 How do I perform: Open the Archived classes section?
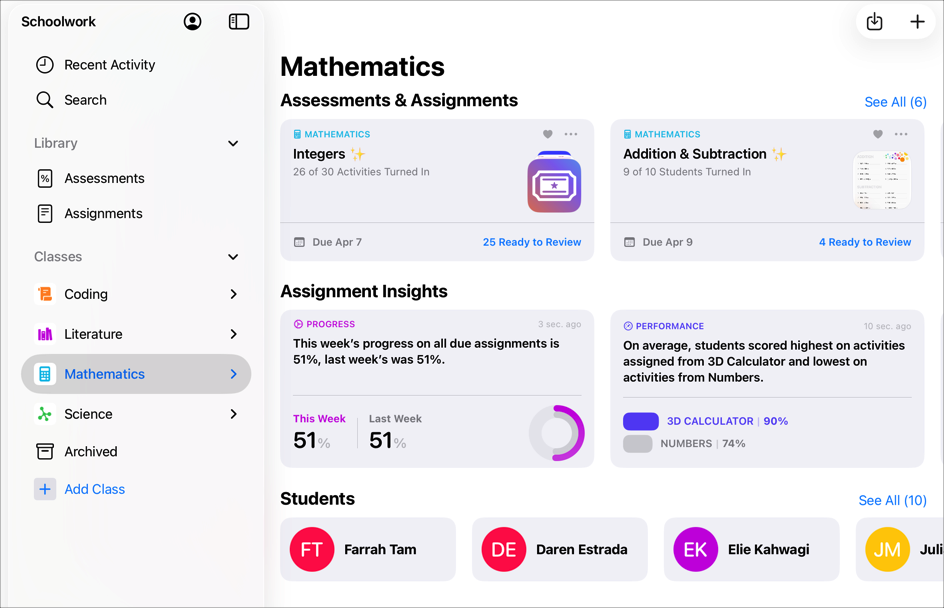(x=88, y=451)
